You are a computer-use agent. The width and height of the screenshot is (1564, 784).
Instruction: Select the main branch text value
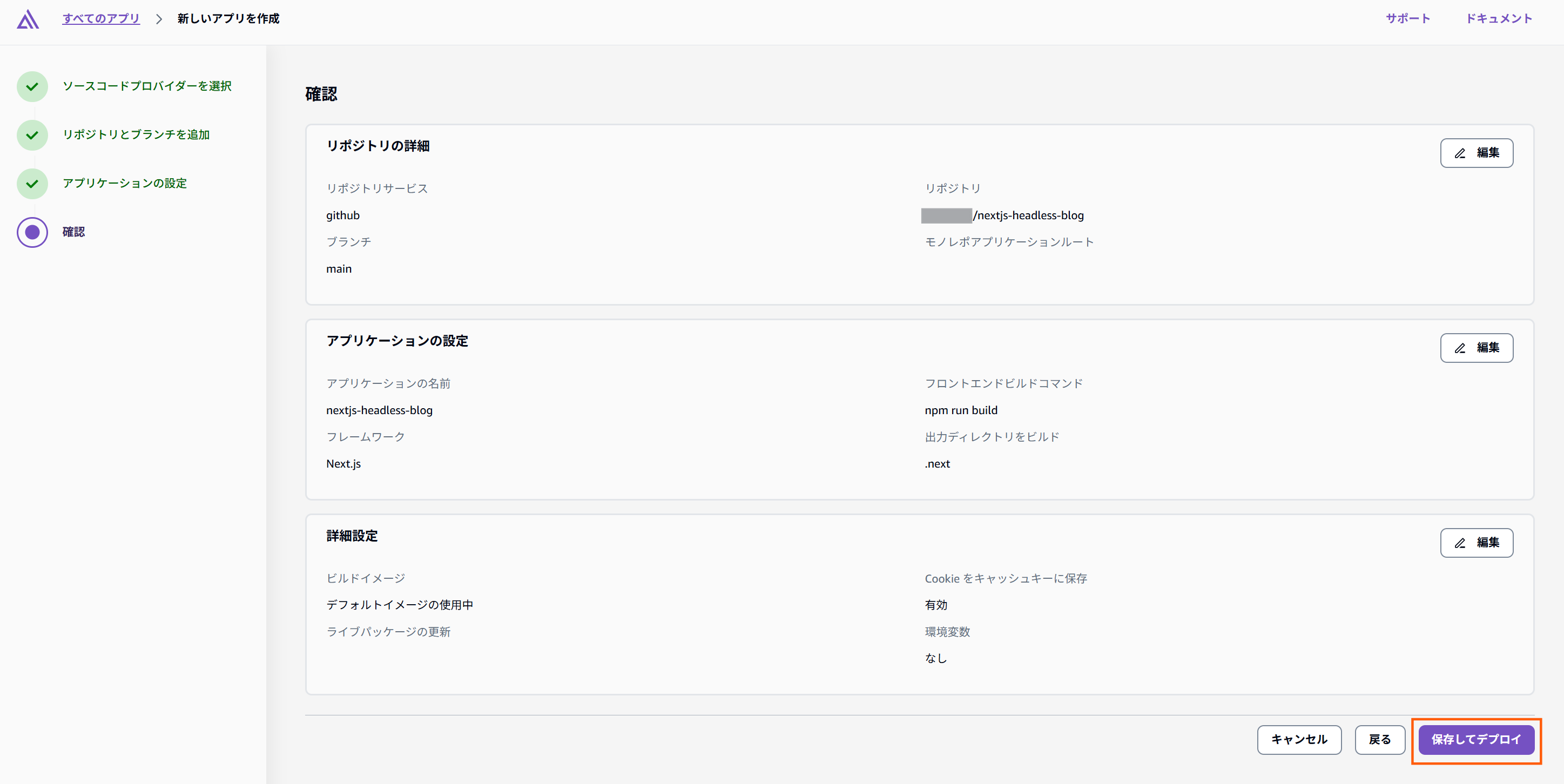click(x=339, y=268)
